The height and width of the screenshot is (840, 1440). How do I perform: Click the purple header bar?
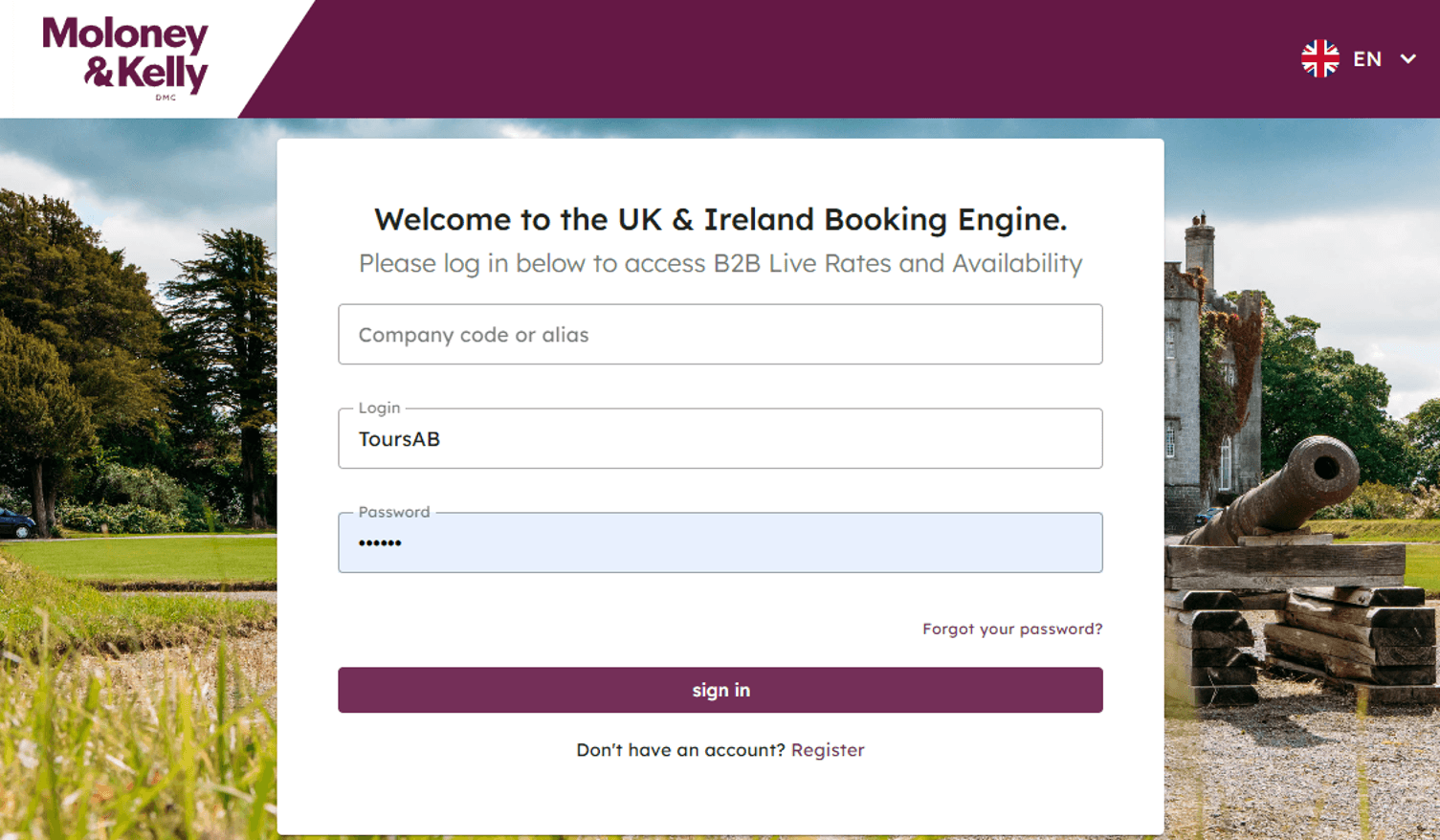[765, 57]
